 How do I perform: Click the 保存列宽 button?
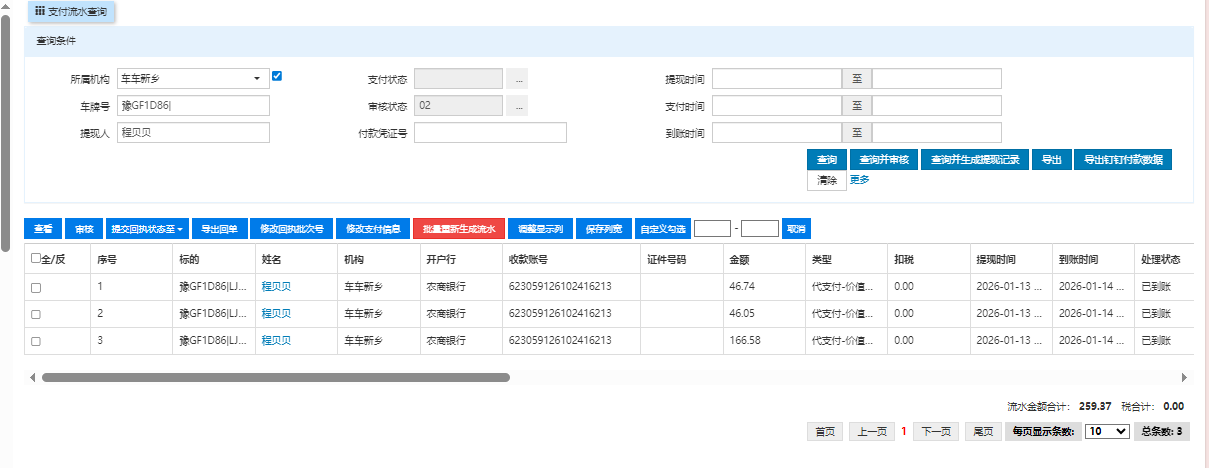coord(604,229)
